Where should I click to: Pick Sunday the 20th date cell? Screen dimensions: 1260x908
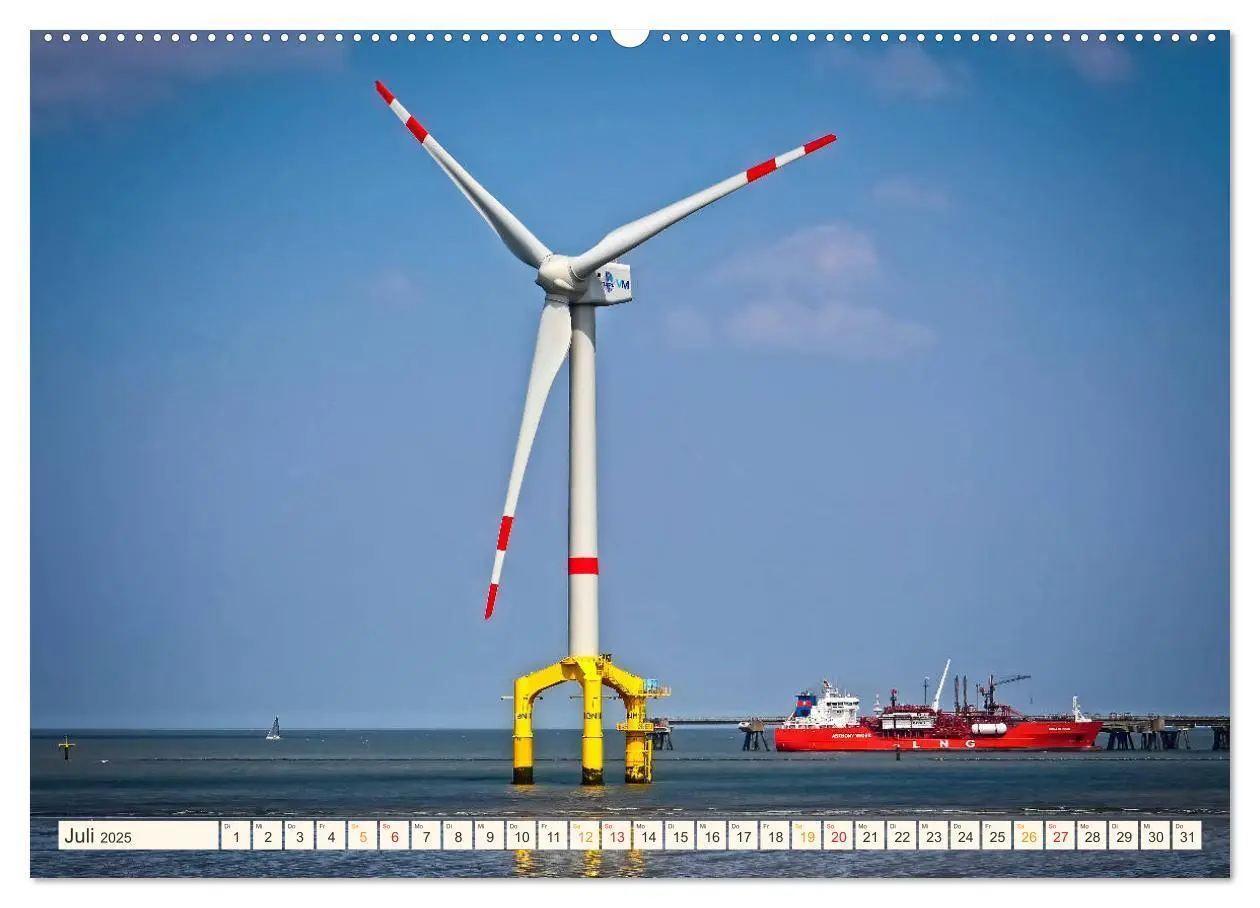click(x=838, y=836)
